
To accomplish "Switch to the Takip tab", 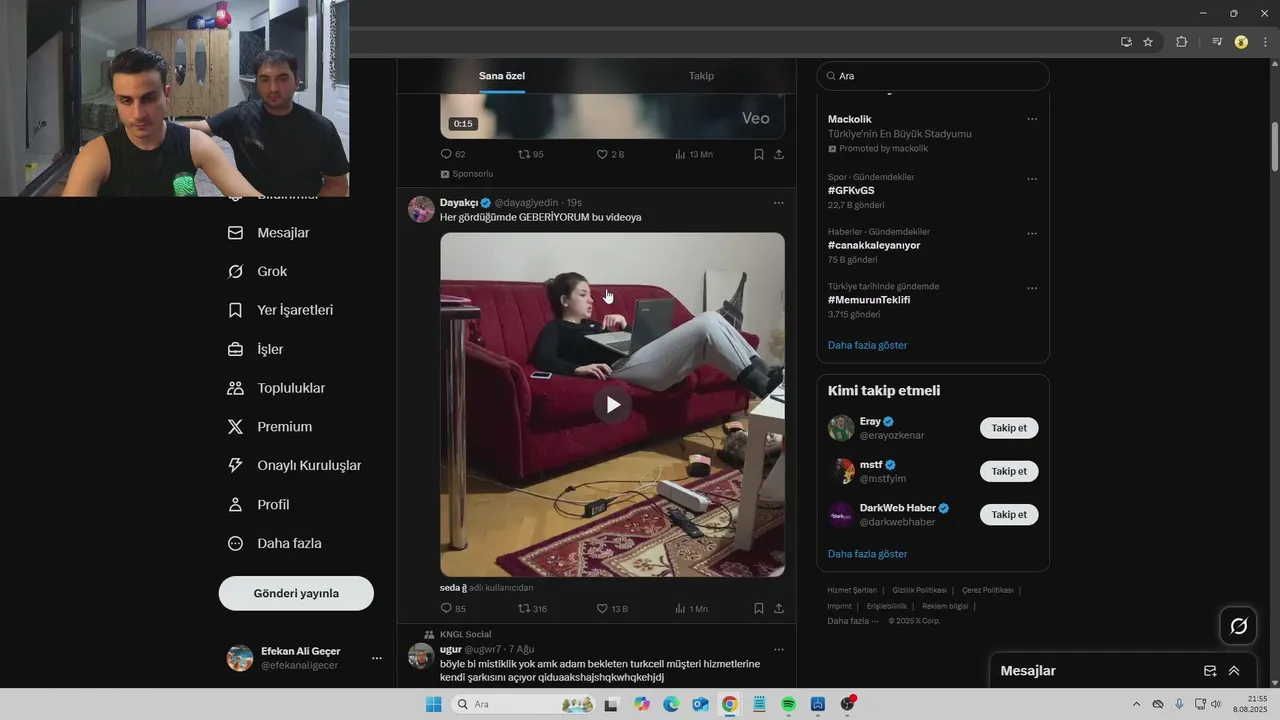I will (701, 76).
